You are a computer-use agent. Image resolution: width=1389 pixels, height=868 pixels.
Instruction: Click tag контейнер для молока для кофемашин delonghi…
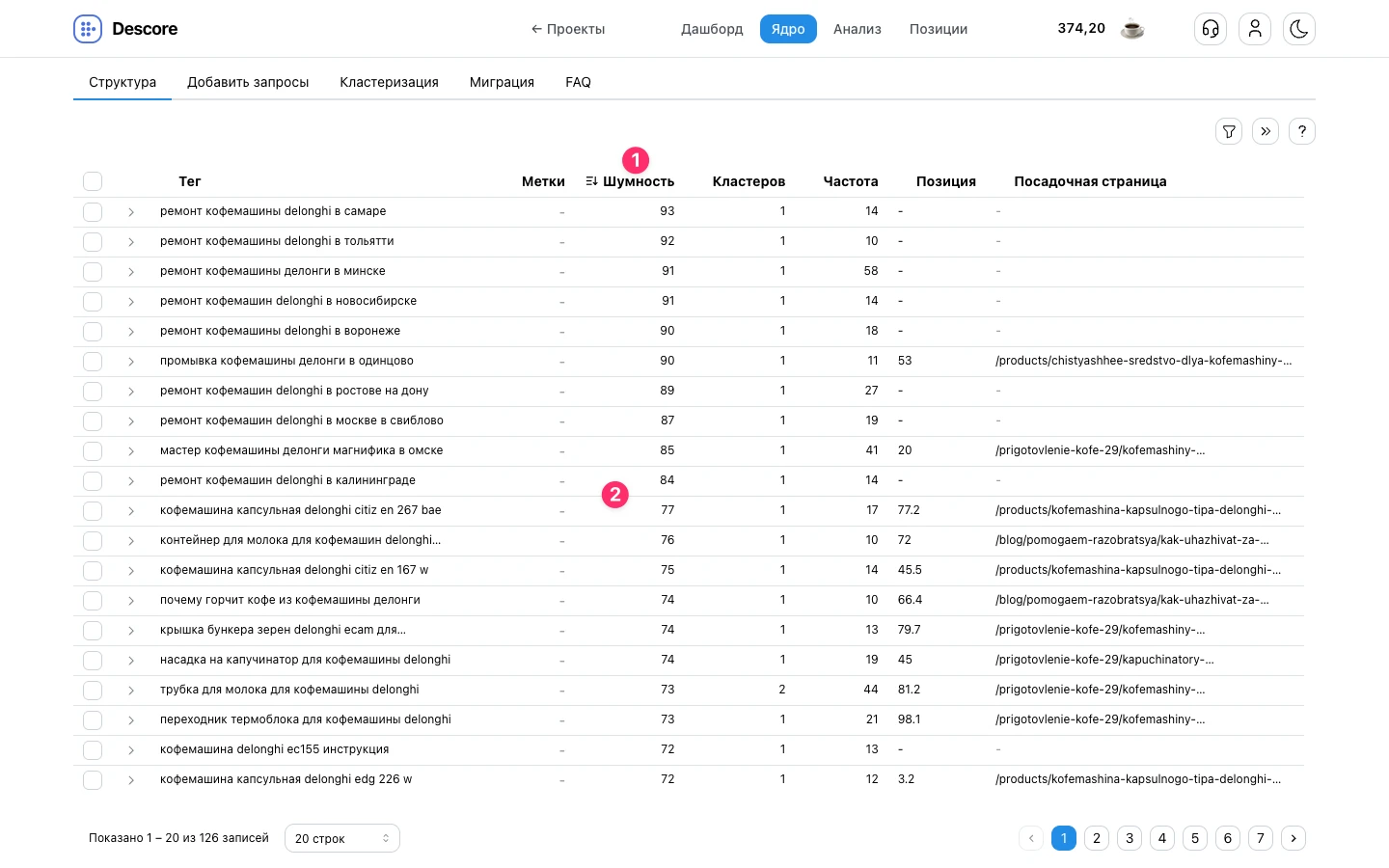point(300,540)
